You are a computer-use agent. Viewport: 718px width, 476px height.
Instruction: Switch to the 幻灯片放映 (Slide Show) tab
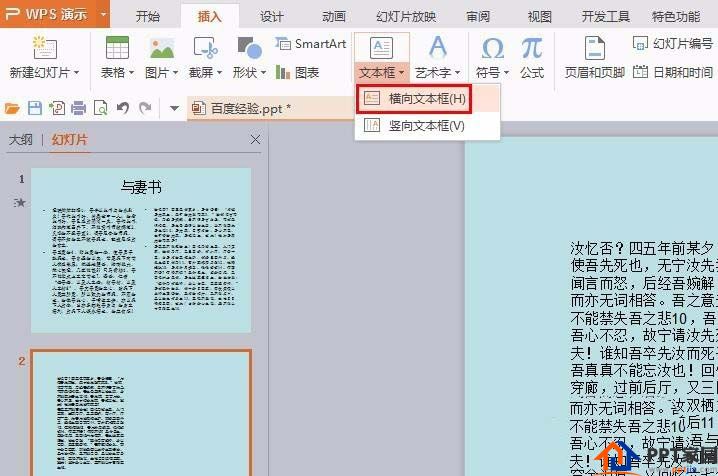click(406, 17)
